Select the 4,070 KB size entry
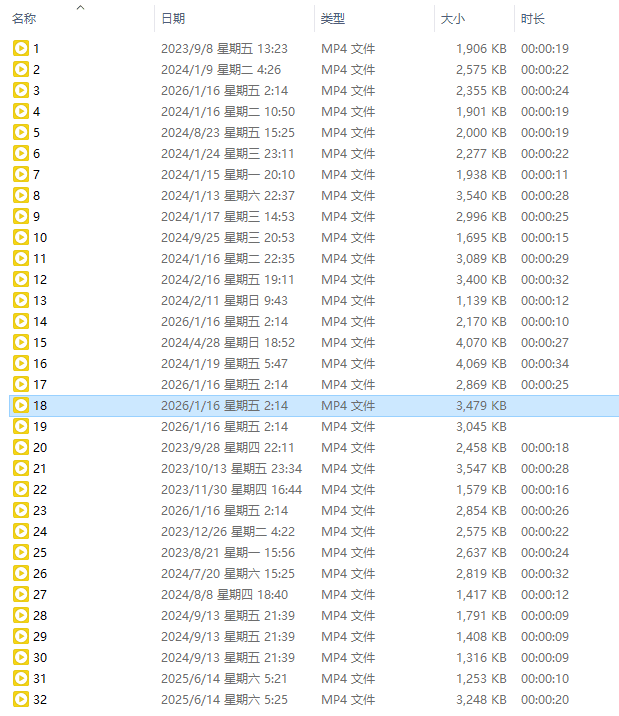This screenshot has height=716, width=619. coord(481,342)
